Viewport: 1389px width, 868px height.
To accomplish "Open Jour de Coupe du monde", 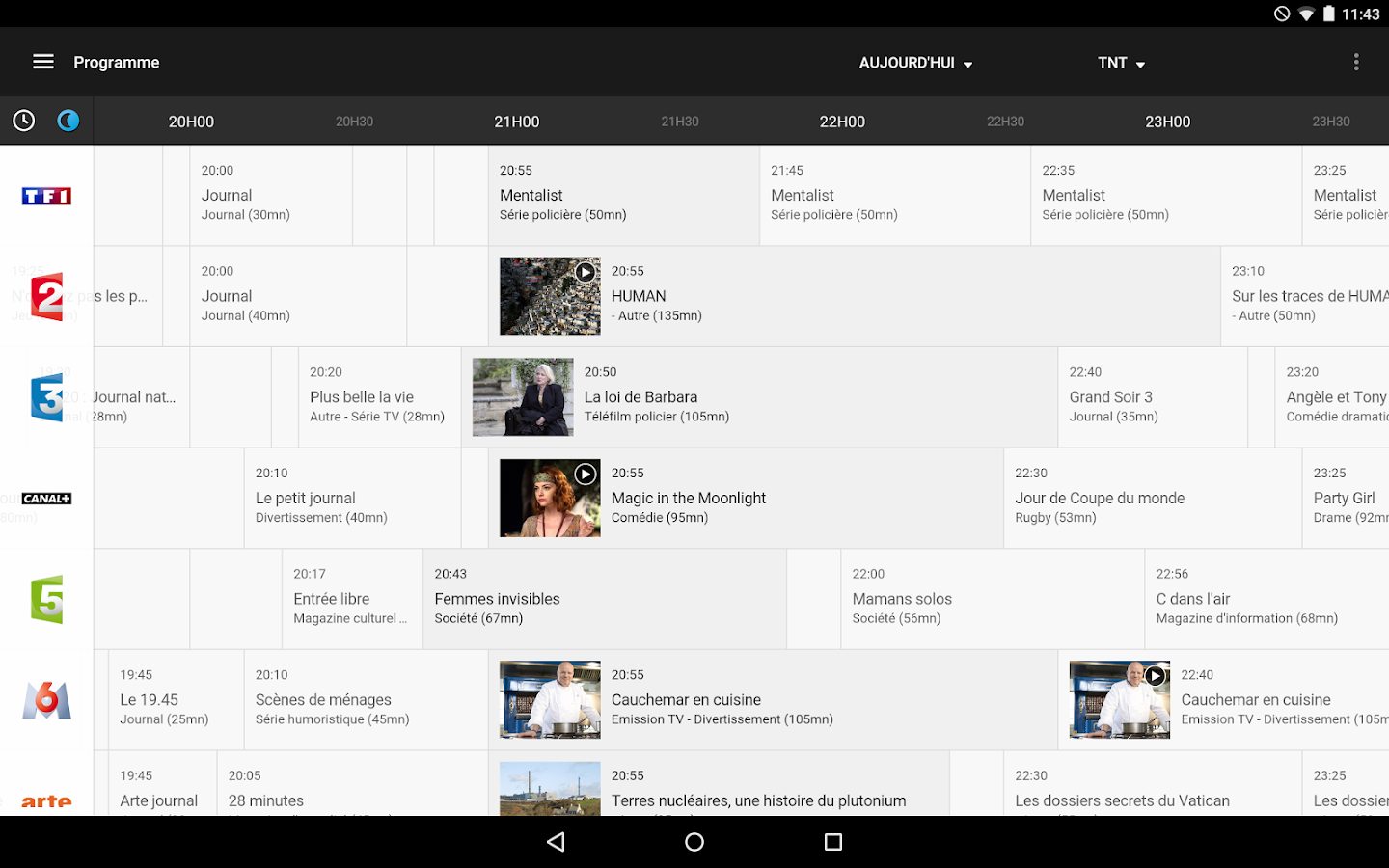I will [x=1153, y=499].
